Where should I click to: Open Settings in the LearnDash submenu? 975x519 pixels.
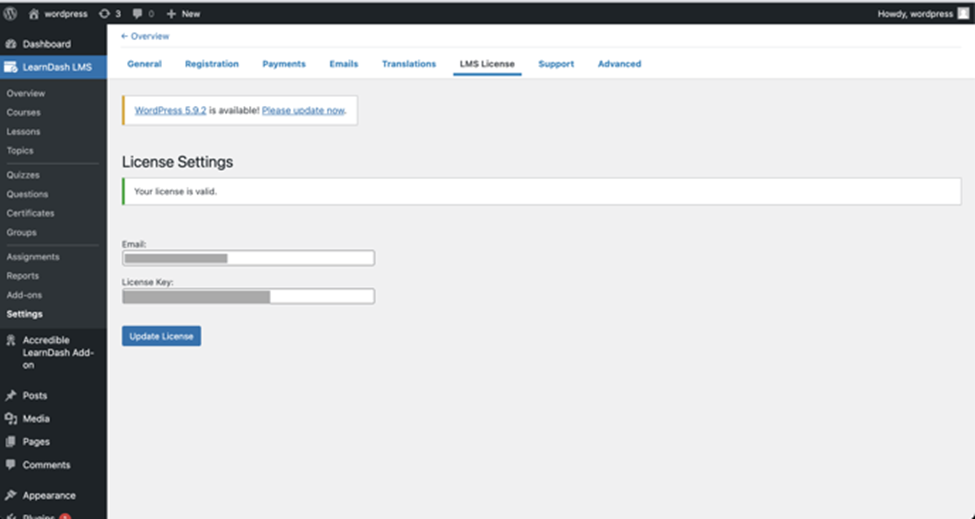25,314
